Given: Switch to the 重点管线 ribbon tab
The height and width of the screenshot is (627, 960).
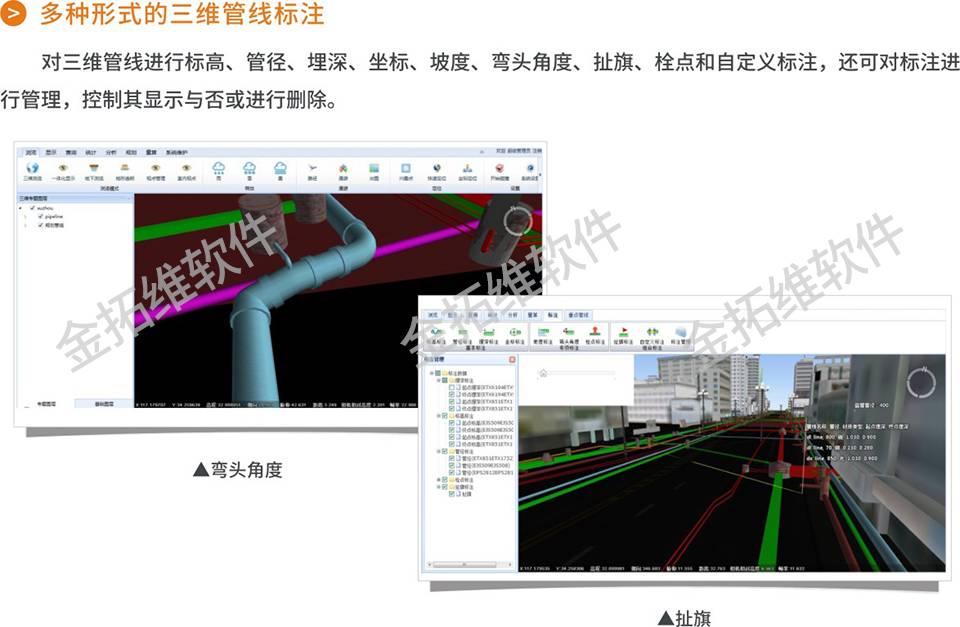Looking at the screenshot, I should point(579,314).
